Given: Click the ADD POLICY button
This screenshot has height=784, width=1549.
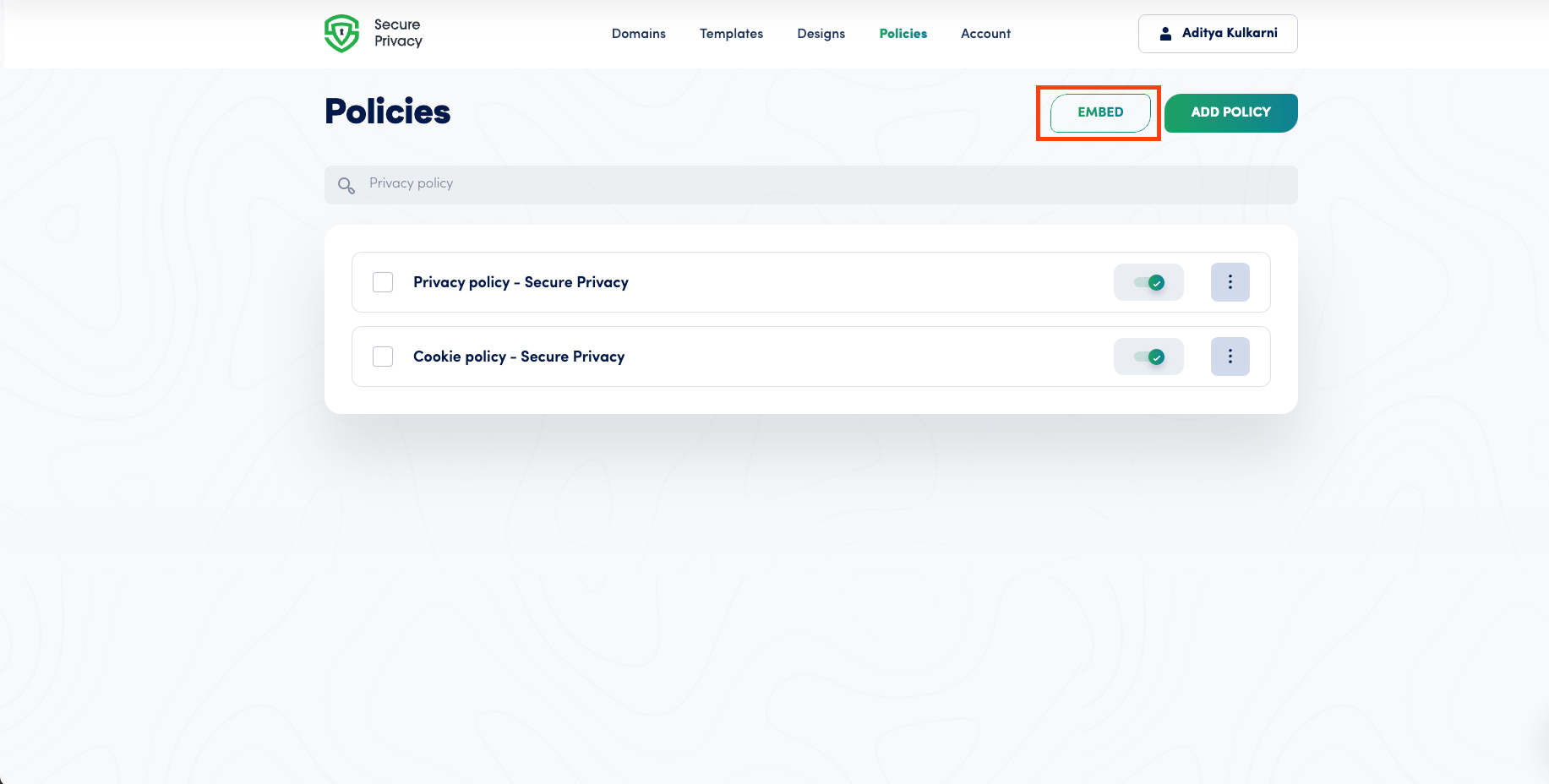Looking at the screenshot, I should [1230, 112].
